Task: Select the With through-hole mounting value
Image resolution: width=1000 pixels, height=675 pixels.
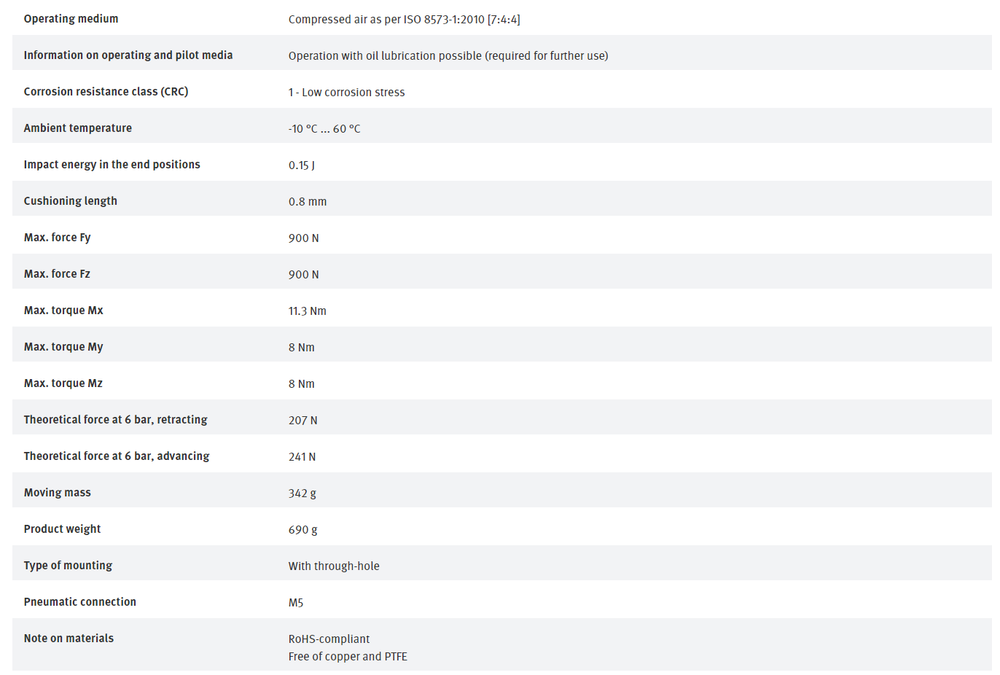Action: pyautogui.click(x=334, y=565)
